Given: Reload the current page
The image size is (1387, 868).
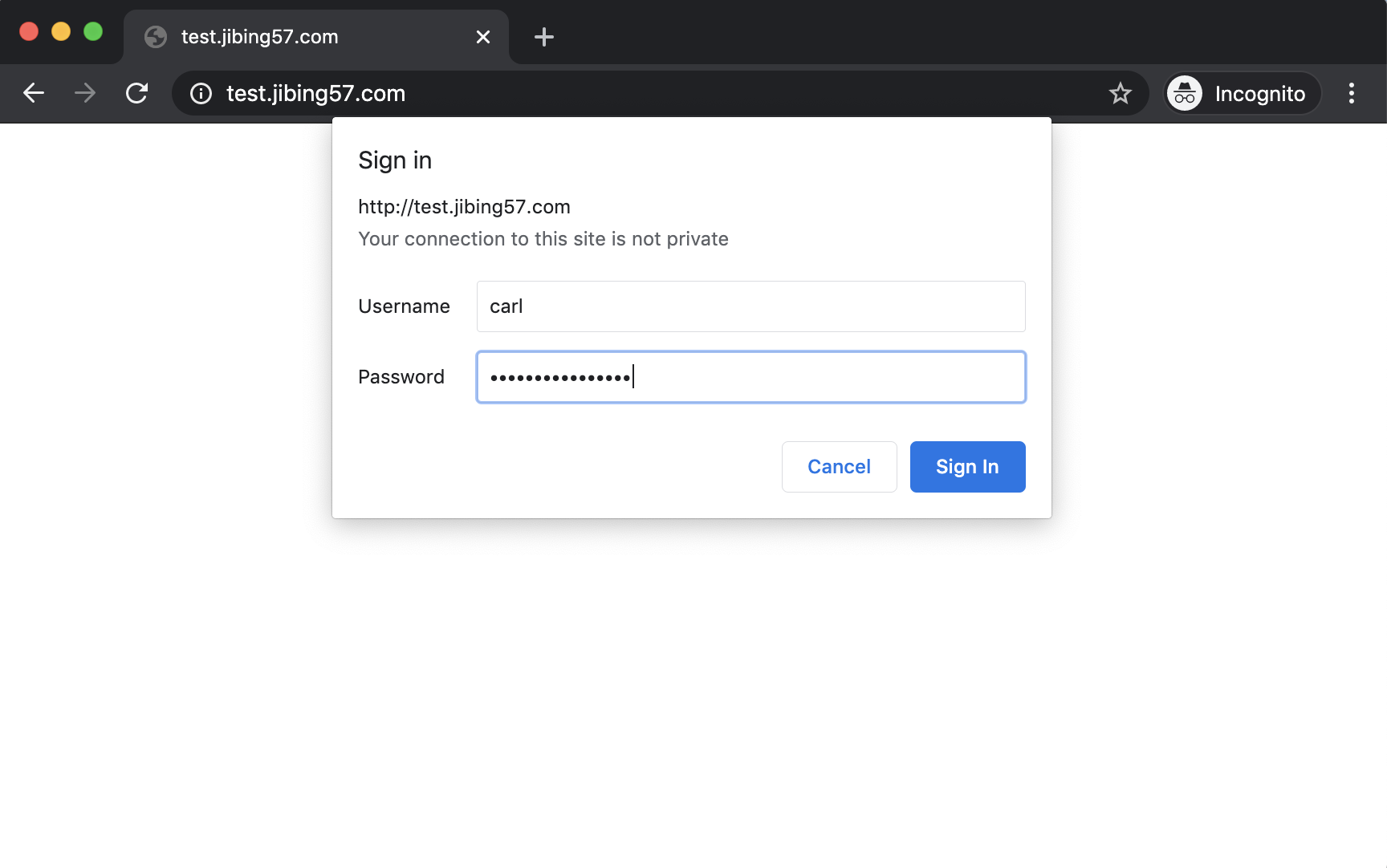Looking at the screenshot, I should 137,93.
